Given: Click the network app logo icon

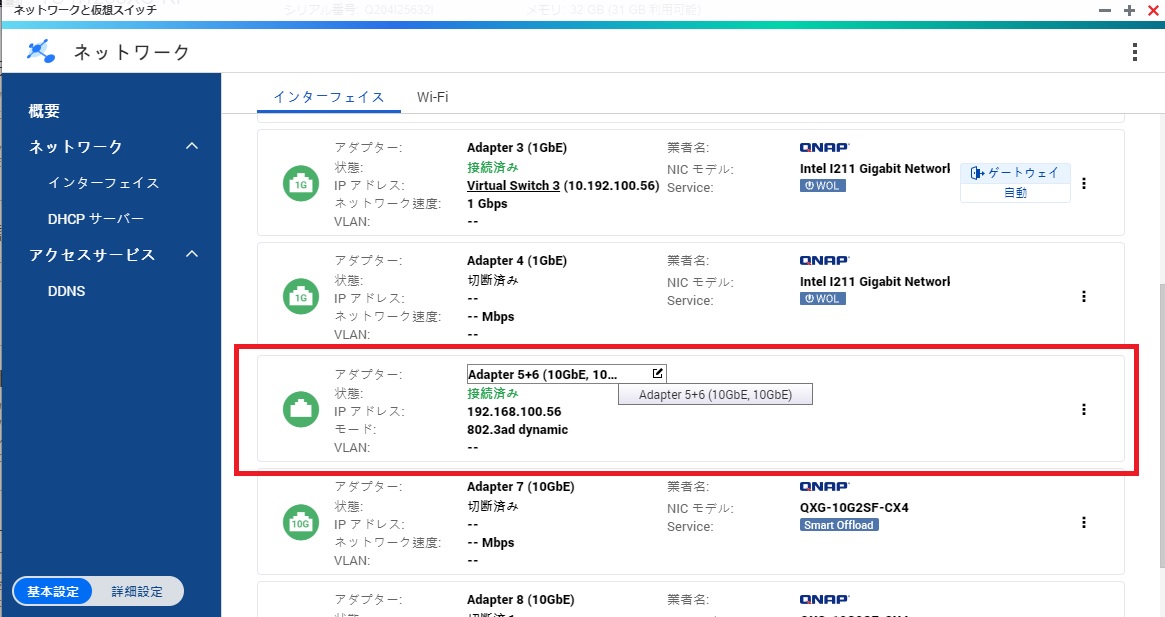Looking at the screenshot, I should tap(40, 52).
